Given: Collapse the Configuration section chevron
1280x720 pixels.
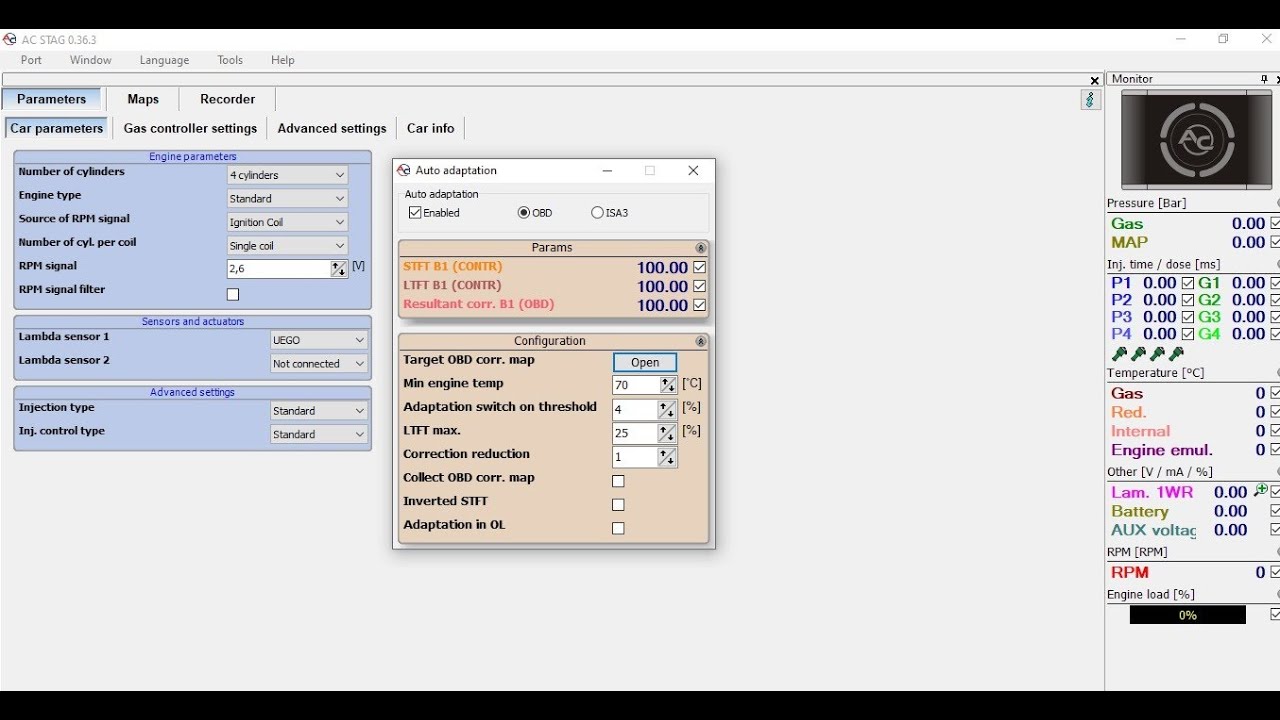Looking at the screenshot, I should (x=700, y=342).
